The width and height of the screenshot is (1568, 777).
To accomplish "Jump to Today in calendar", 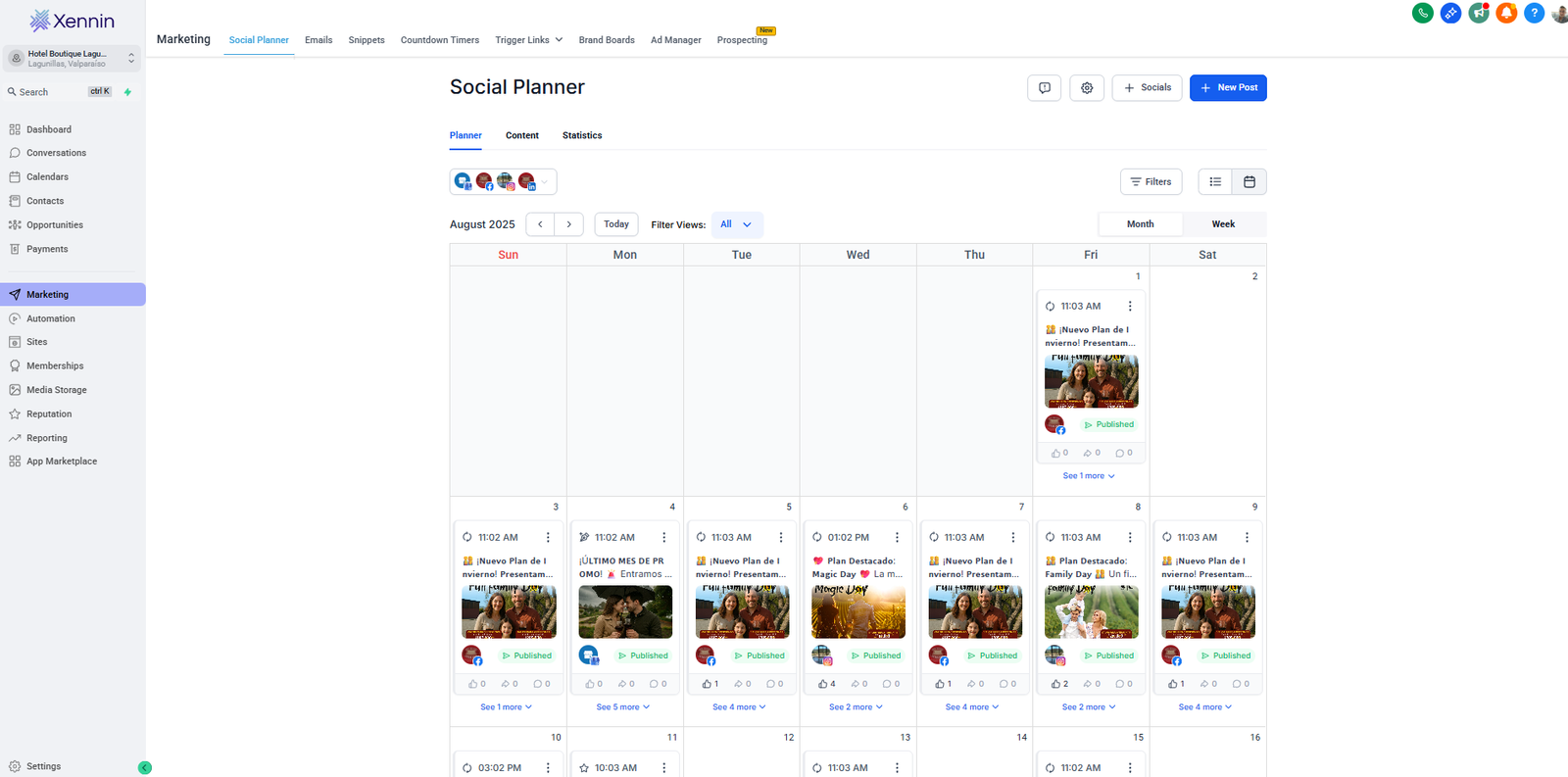I will pyautogui.click(x=616, y=224).
